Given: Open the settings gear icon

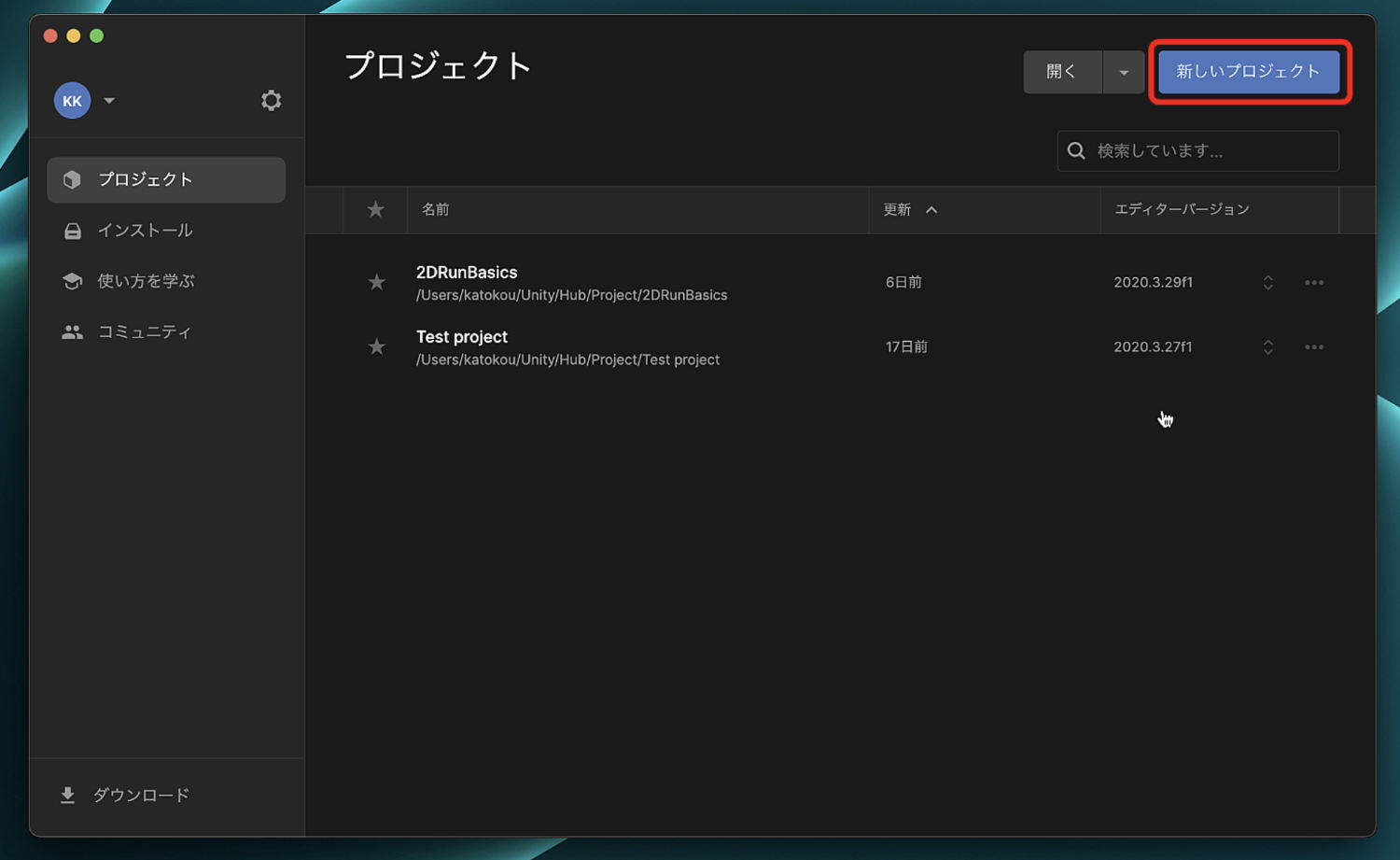Looking at the screenshot, I should tap(271, 101).
